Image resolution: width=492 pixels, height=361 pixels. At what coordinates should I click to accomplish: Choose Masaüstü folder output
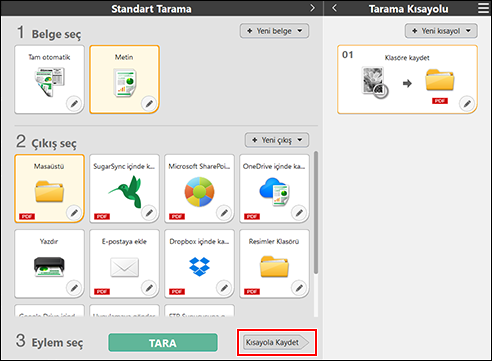(x=49, y=189)
